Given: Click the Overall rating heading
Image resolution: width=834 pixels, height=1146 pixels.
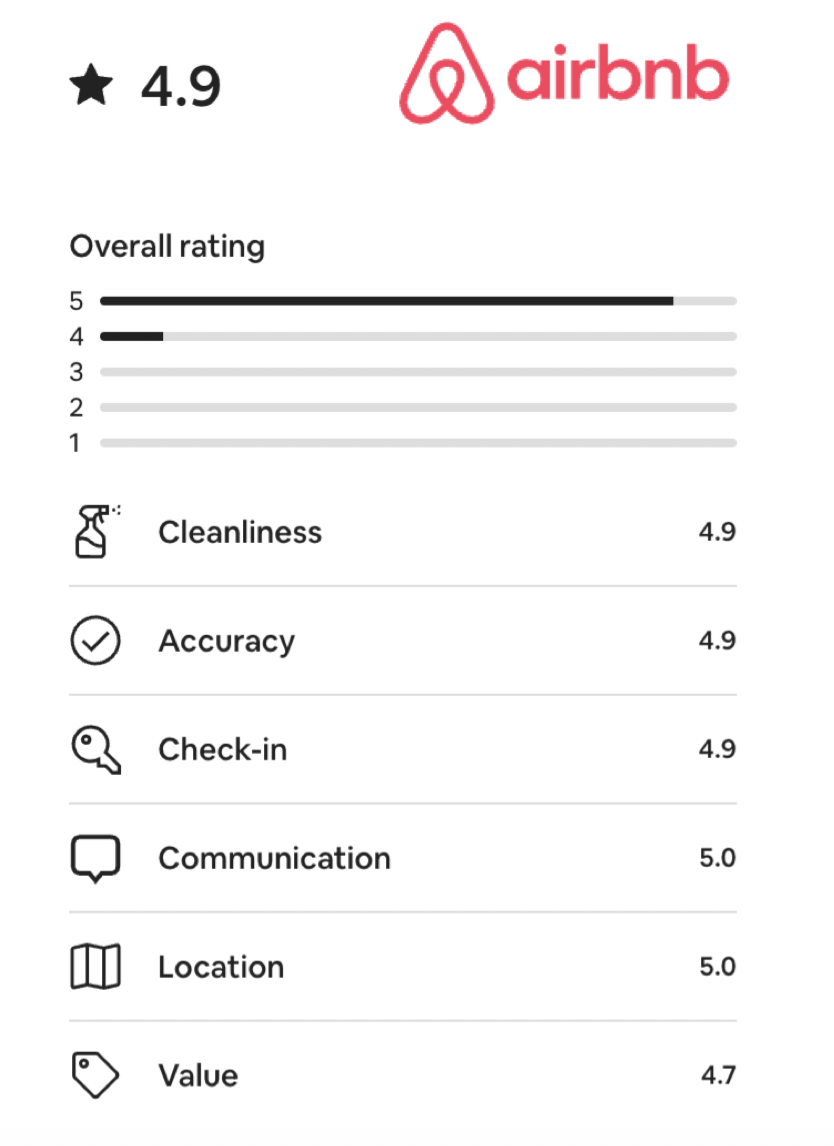Looking at the screenshot, I should coord(167,246).
